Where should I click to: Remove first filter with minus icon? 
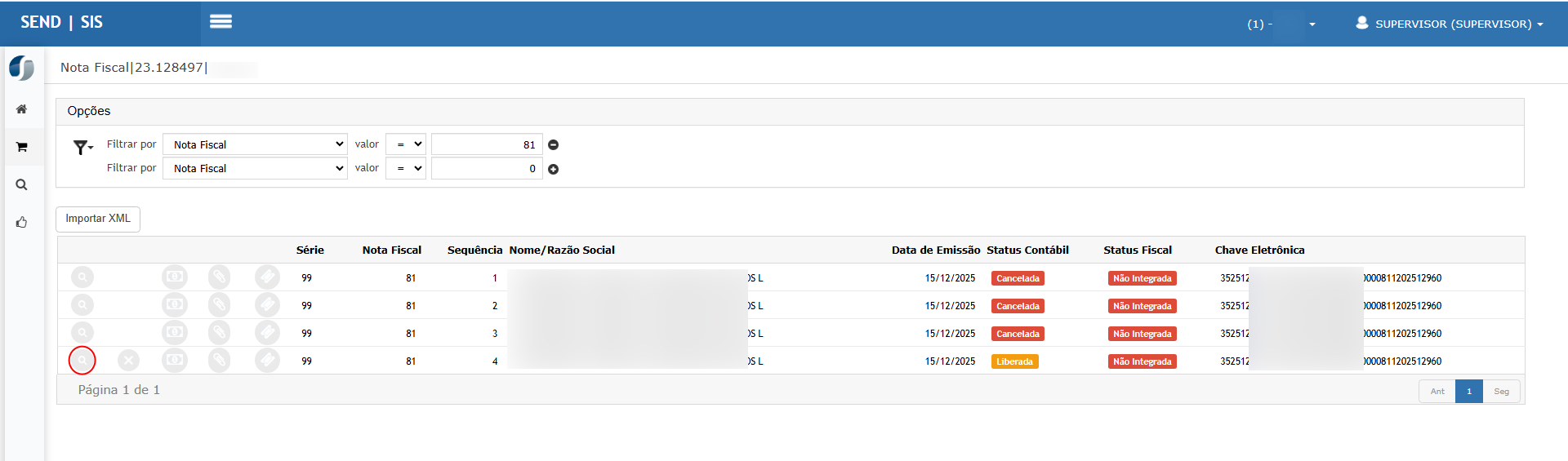coord(553,145)
